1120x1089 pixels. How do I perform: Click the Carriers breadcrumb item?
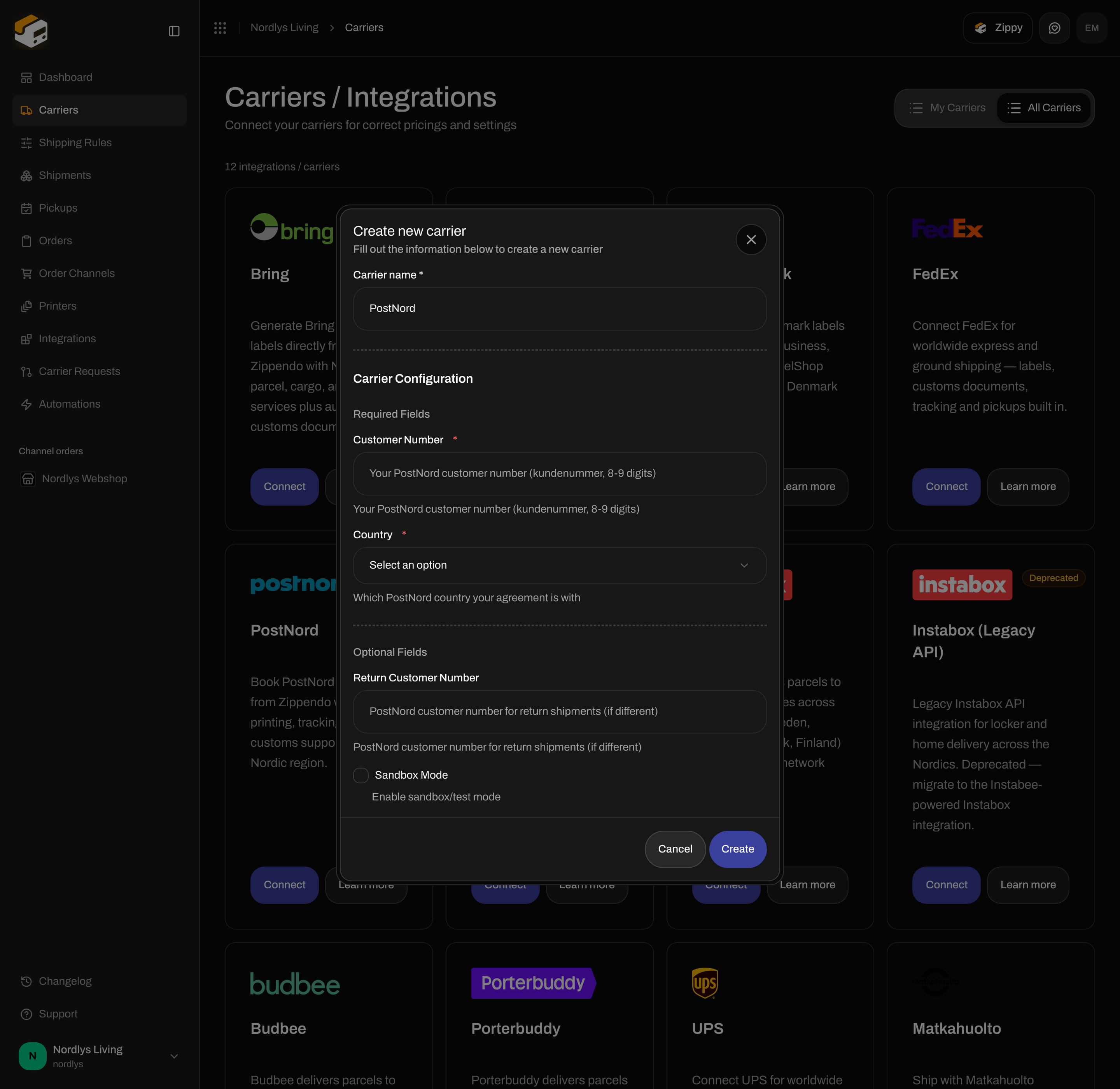(364, 28)
